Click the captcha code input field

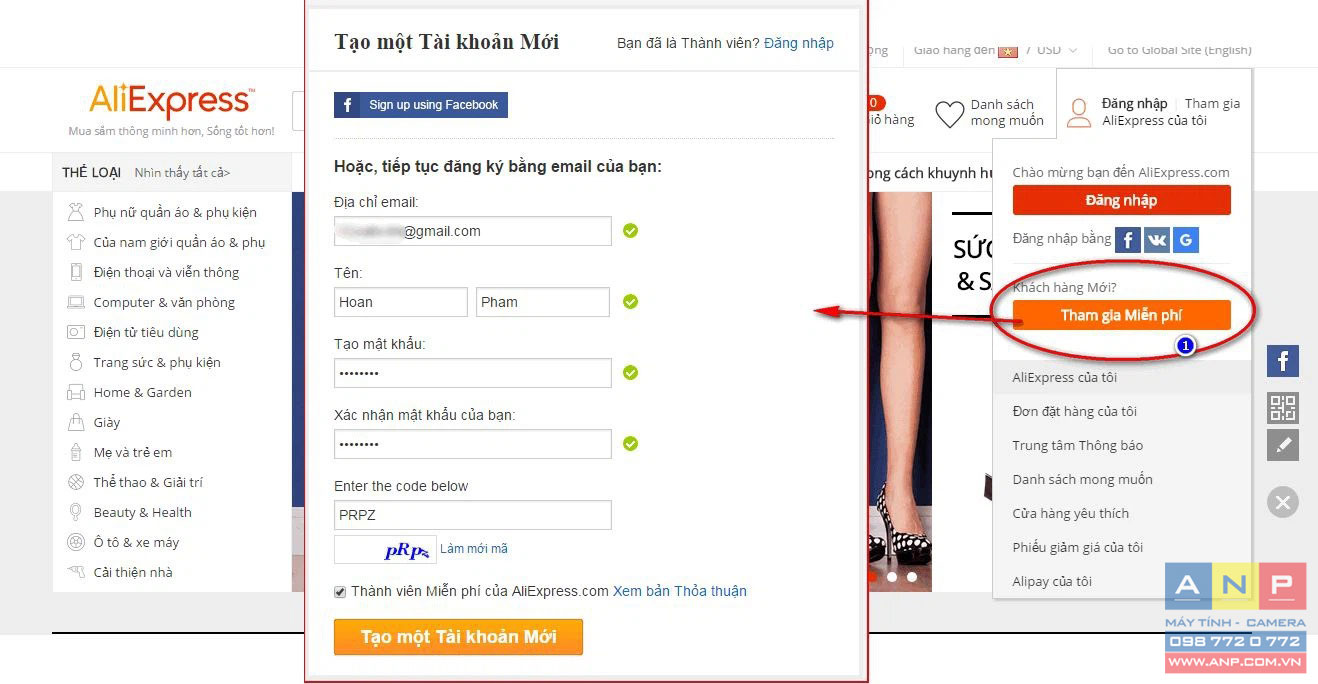[x=473, y=515]
